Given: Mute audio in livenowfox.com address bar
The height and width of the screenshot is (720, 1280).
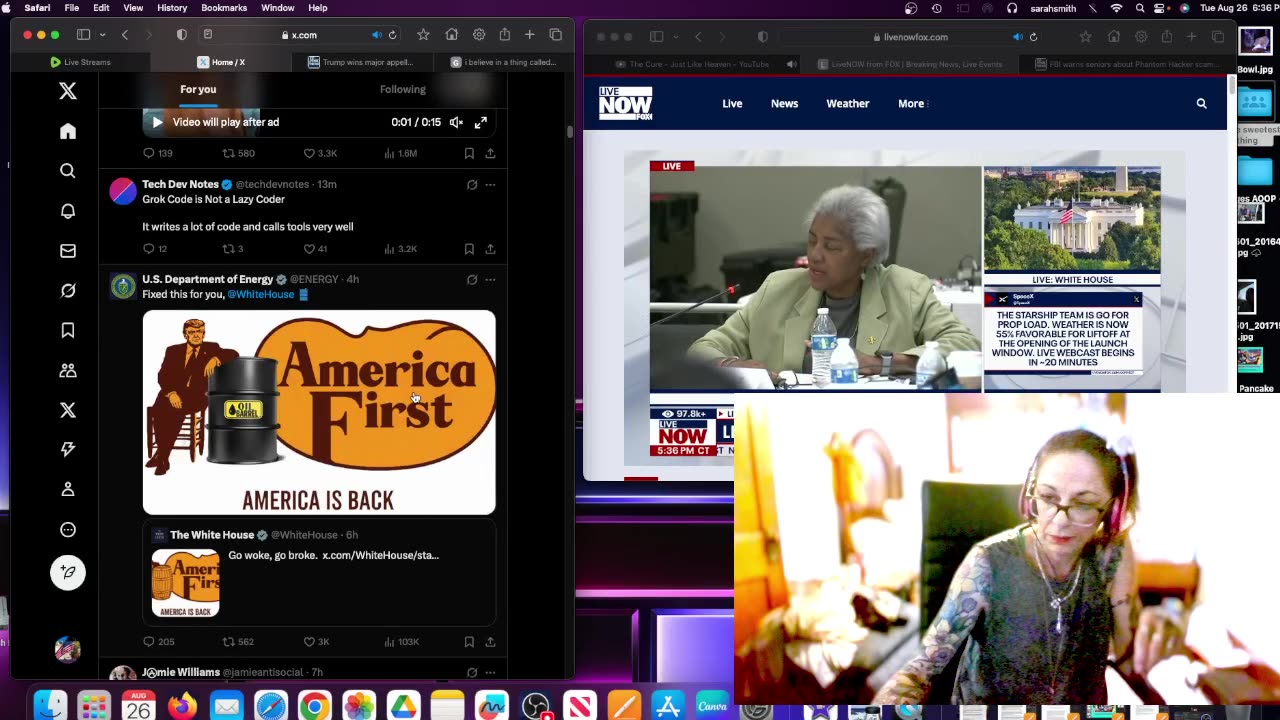Looking at the screenshot, I should 1018,37.
